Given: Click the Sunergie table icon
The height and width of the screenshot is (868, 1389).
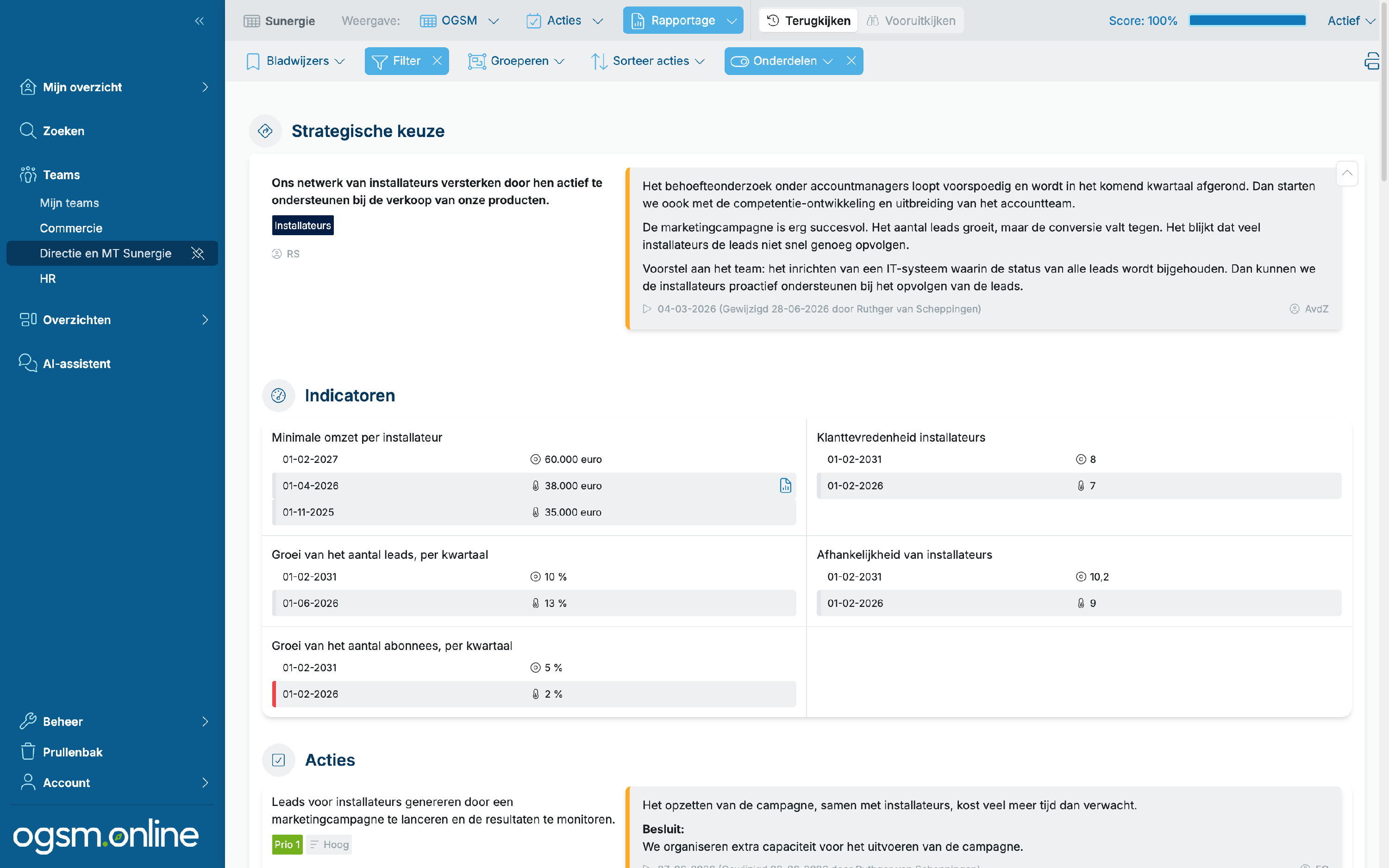Looking at the screenshot, I should [251, 21].
